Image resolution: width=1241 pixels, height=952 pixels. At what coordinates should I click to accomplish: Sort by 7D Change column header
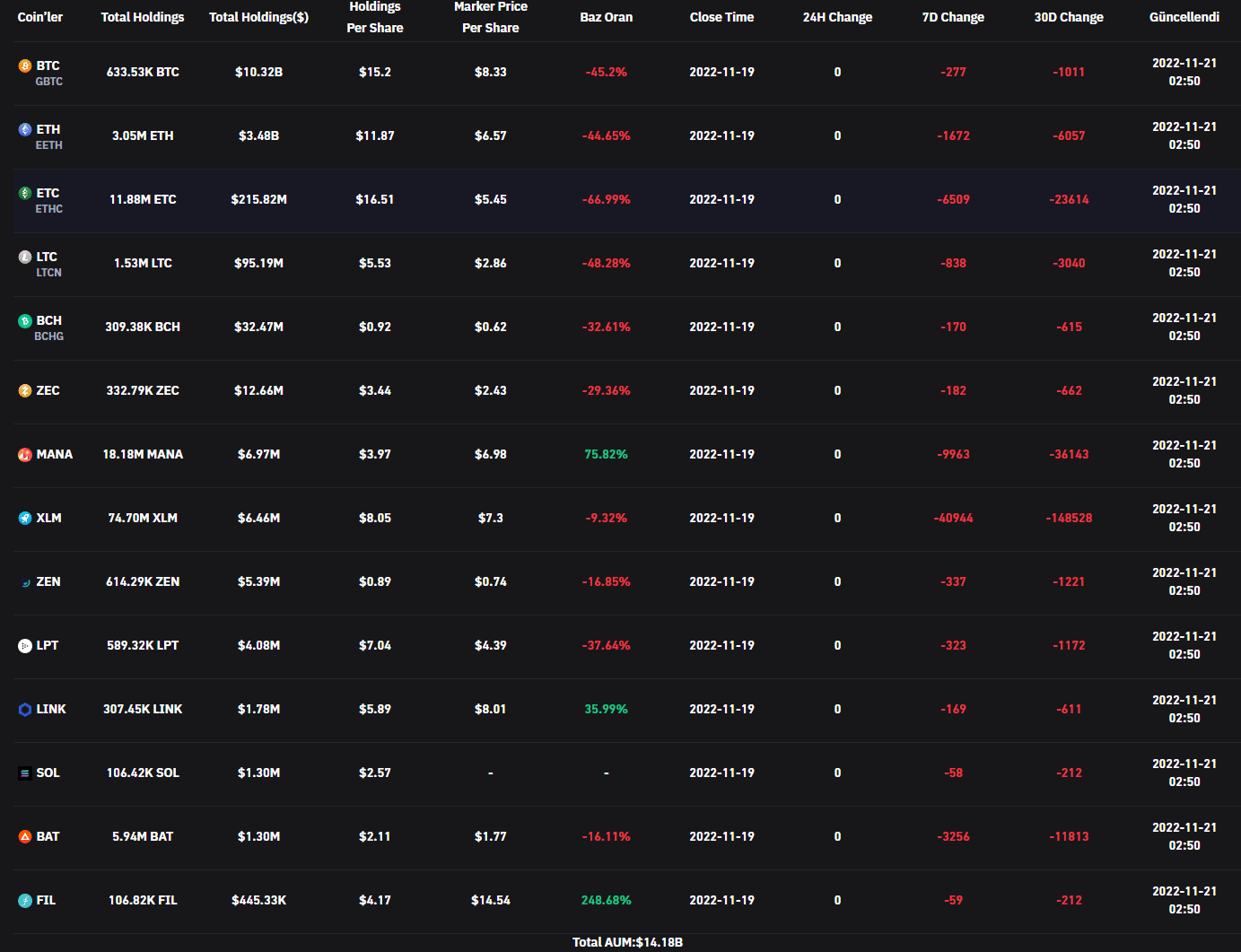(x=953, y=17)
